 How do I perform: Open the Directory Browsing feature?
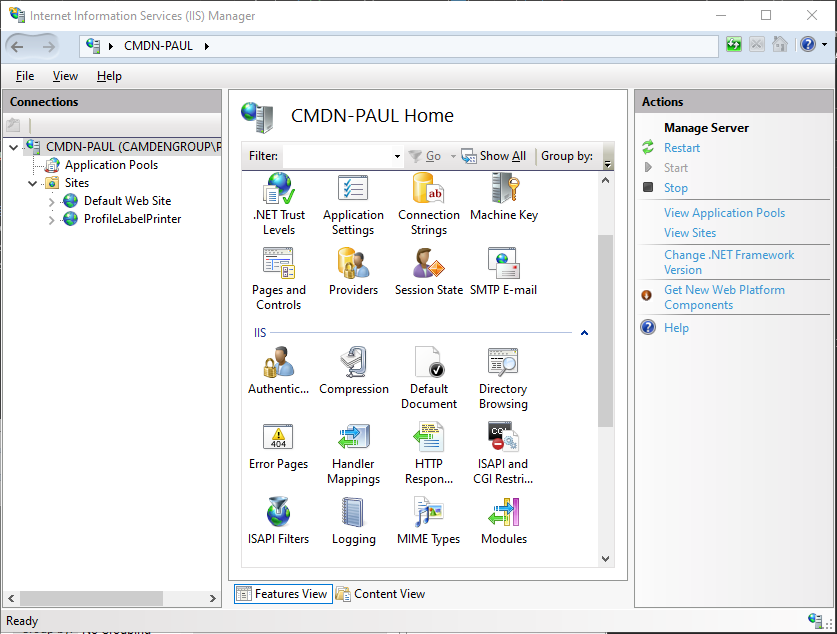pyautogui.click(x=503, y=378)
